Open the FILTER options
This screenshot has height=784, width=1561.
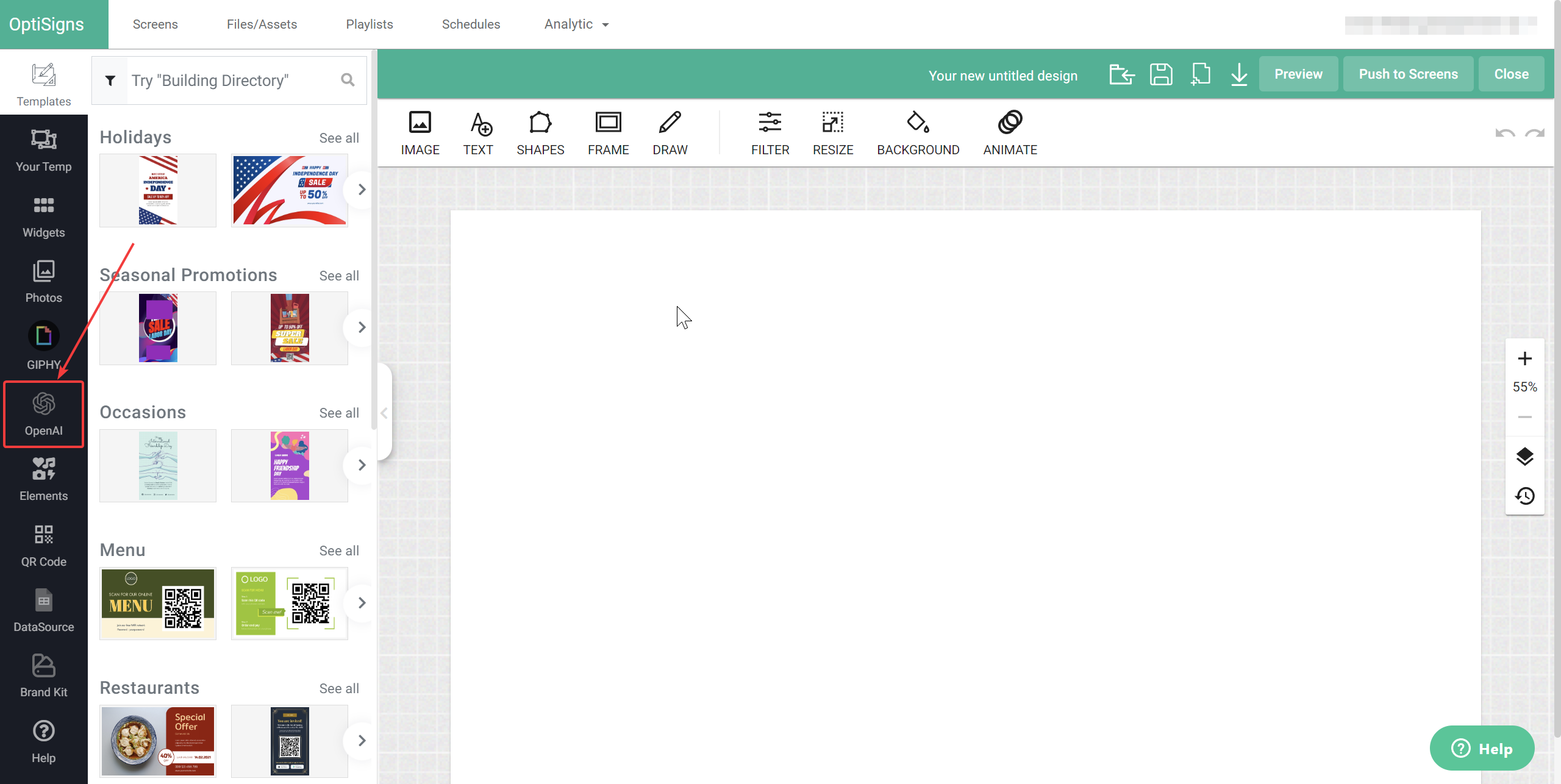pyautogui.click(x=770, y=133)
